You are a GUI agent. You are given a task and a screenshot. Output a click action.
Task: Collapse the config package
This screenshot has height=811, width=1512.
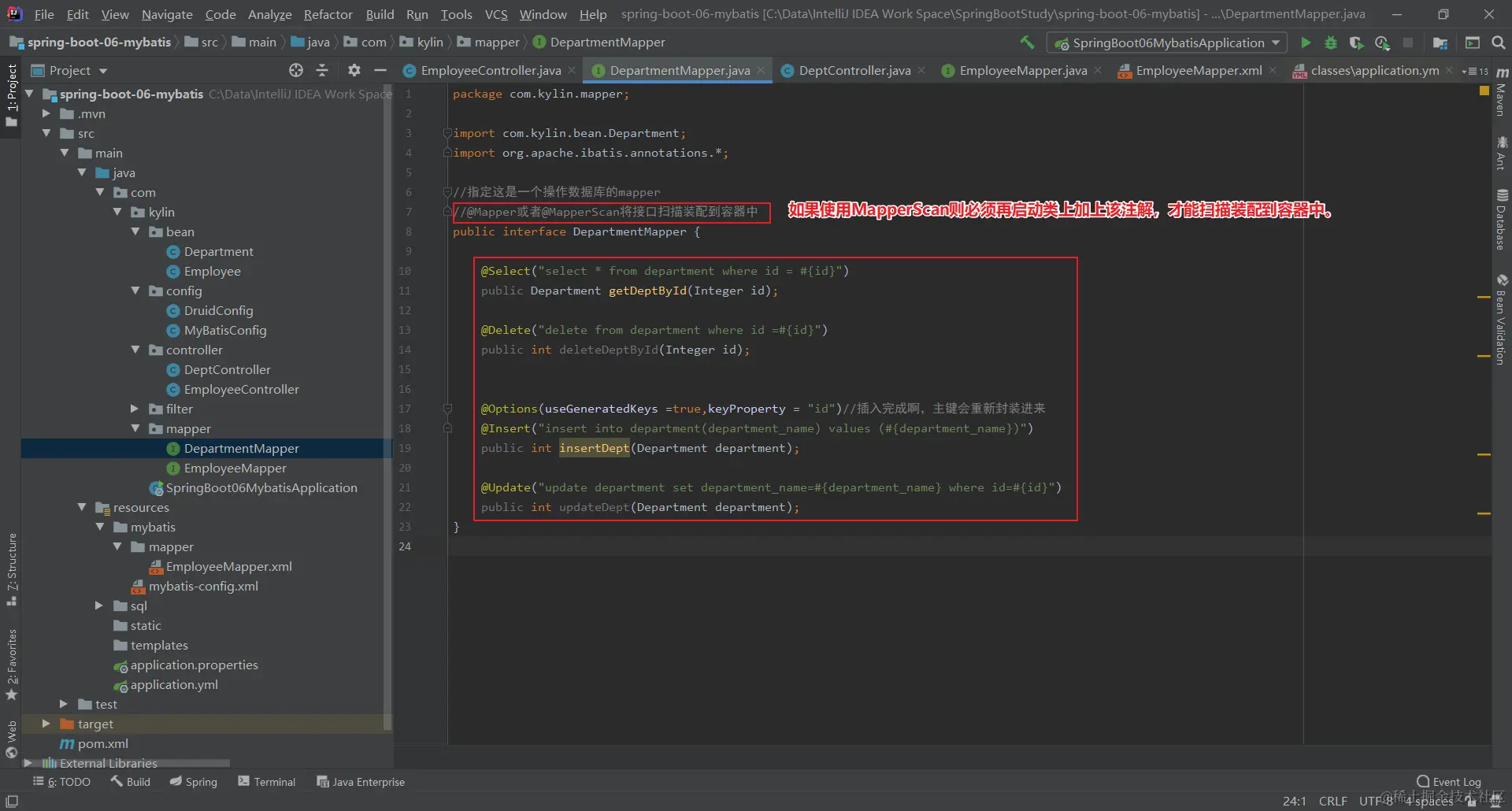click(135, 291)
